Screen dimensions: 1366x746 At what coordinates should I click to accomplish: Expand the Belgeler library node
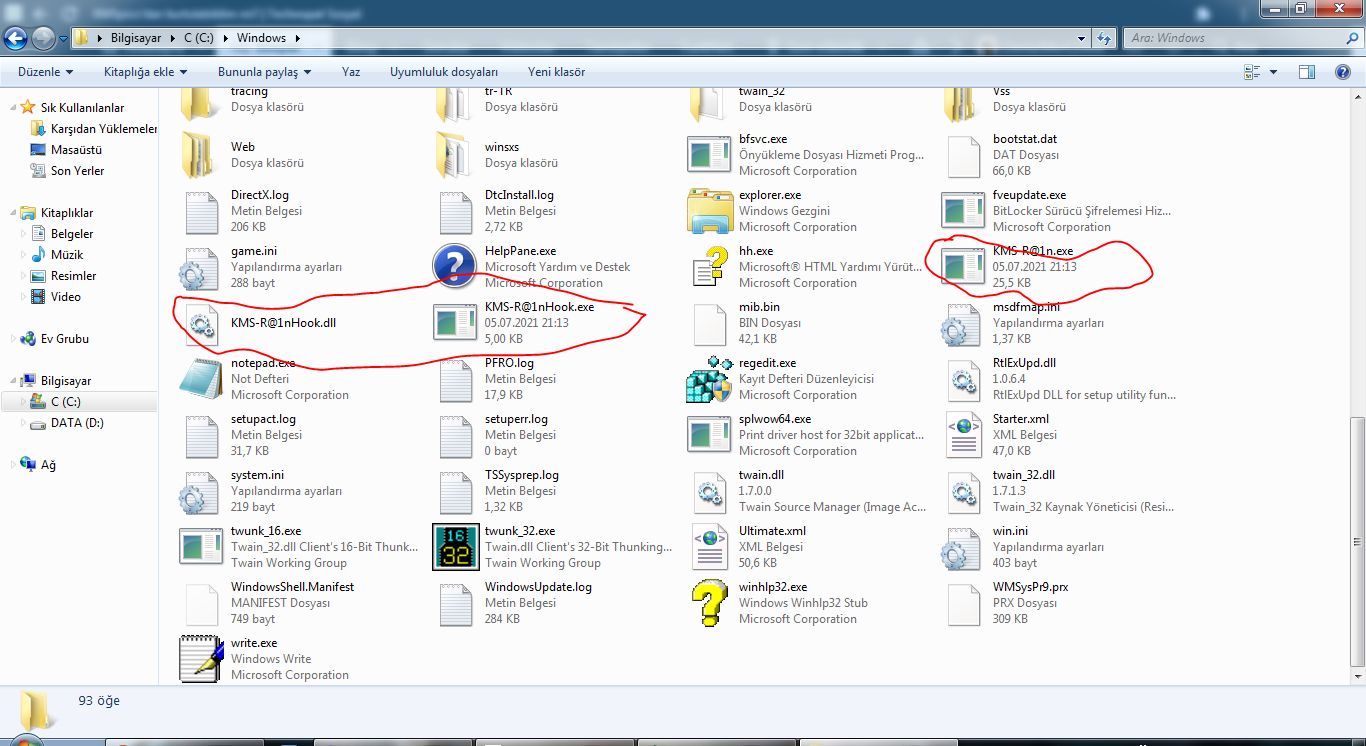click(x=25, y=234)
